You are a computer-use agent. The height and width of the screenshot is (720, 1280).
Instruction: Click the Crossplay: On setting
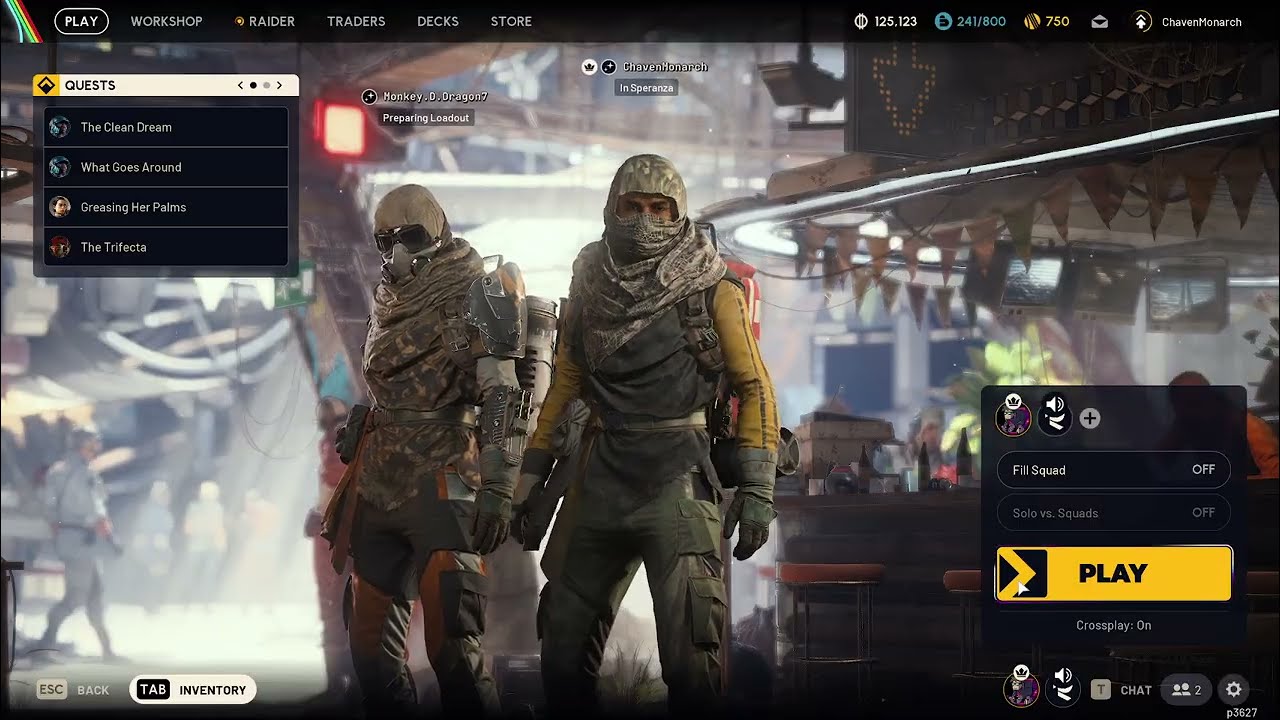(x=1114, y=625)
